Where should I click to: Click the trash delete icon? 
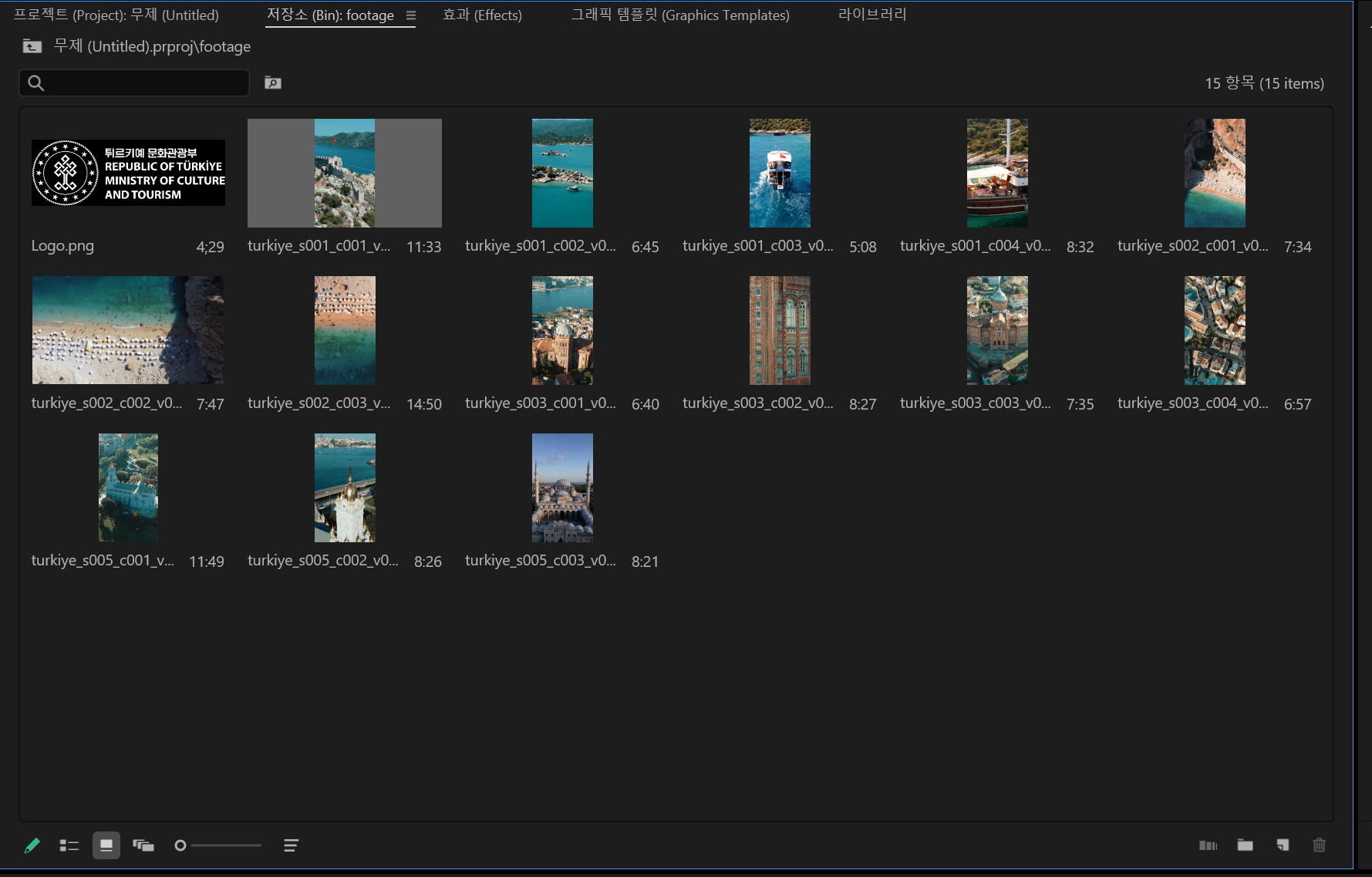coord(1319,845)
